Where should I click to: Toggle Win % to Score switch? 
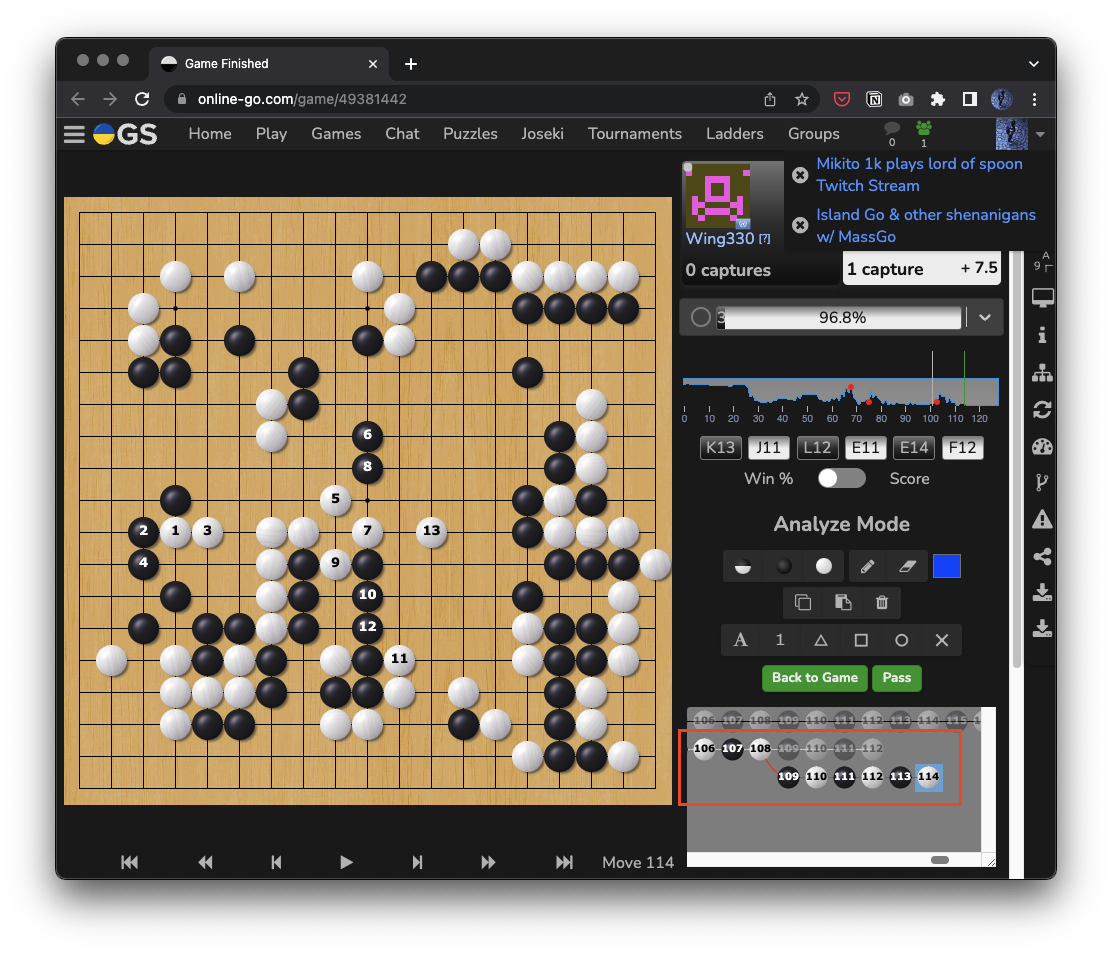tap(841, 478)
